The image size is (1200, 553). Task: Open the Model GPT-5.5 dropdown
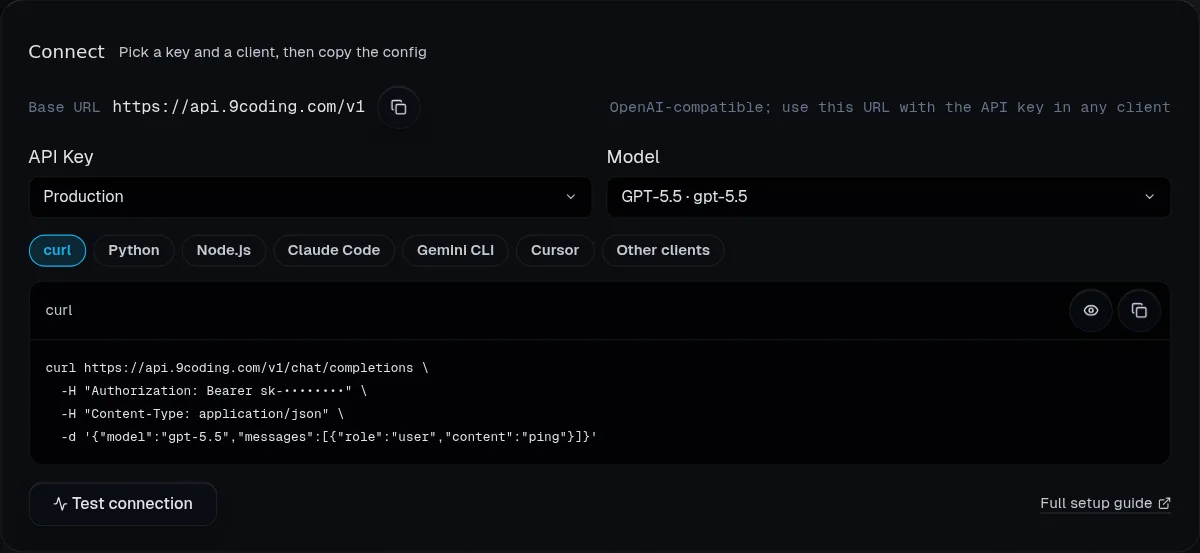(x=888, y=197)
